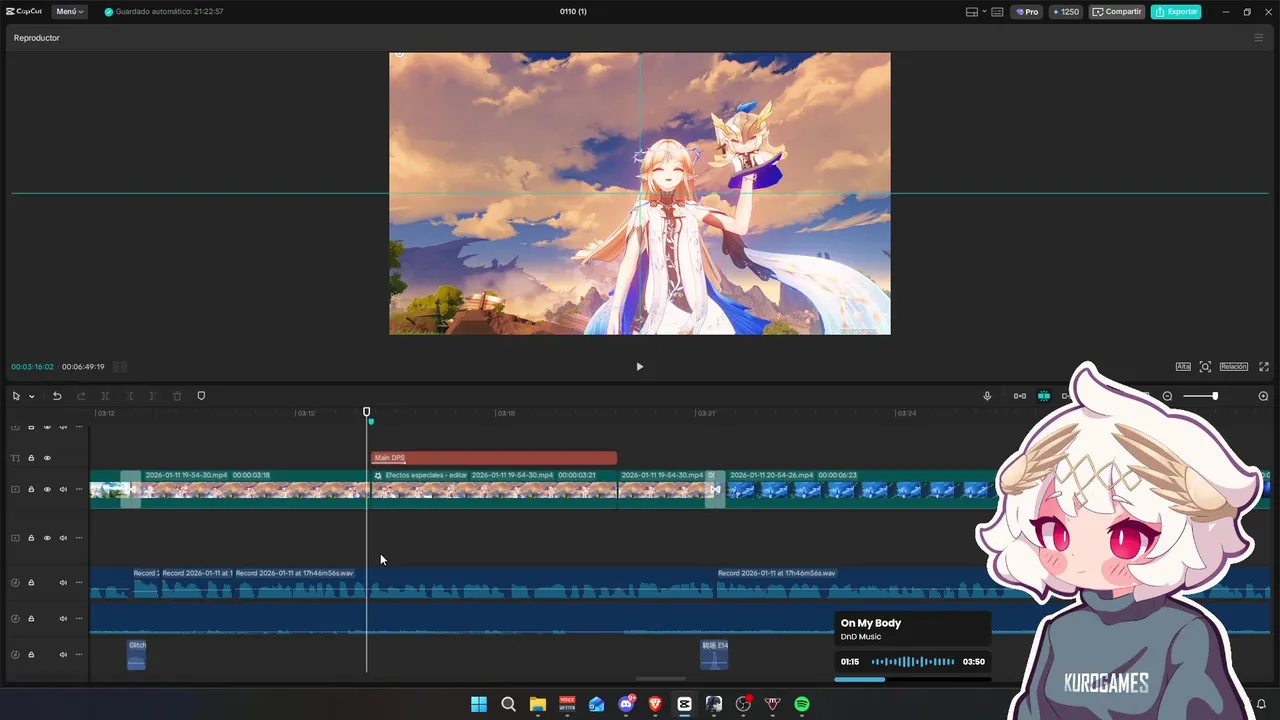Zoom out the timeline with minus icon
The height and width of the screenshot is (720, 1280).
tap(1167, 396)
